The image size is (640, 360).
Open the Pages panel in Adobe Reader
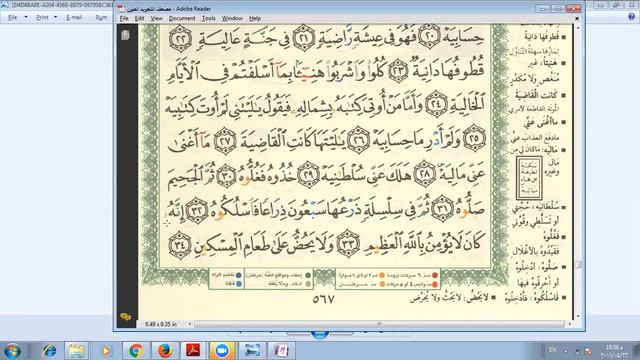point(125,35)
